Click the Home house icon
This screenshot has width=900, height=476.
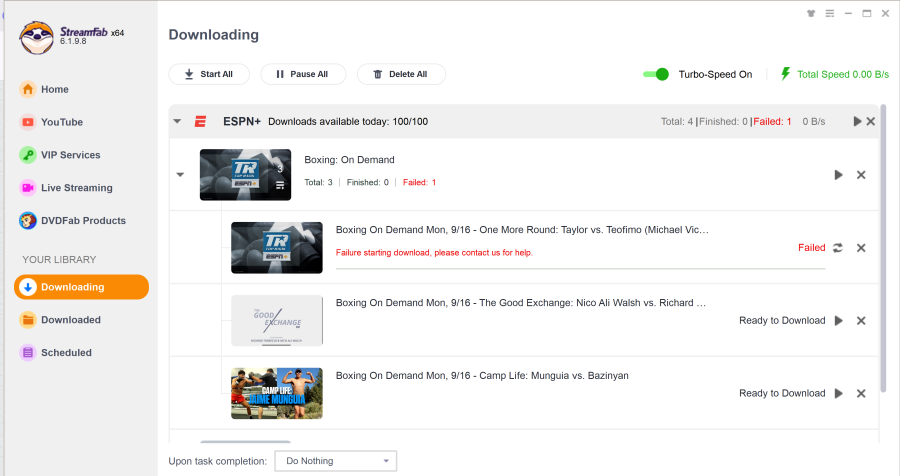tap(28, 89)
